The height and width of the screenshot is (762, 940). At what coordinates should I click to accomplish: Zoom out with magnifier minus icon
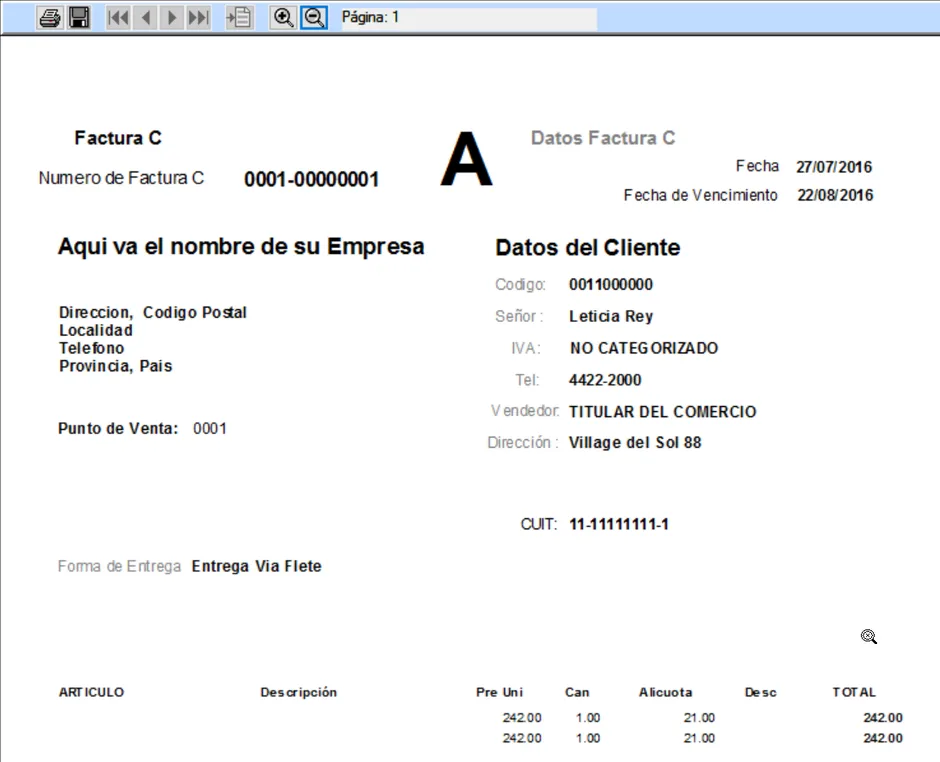click(314, 17)
